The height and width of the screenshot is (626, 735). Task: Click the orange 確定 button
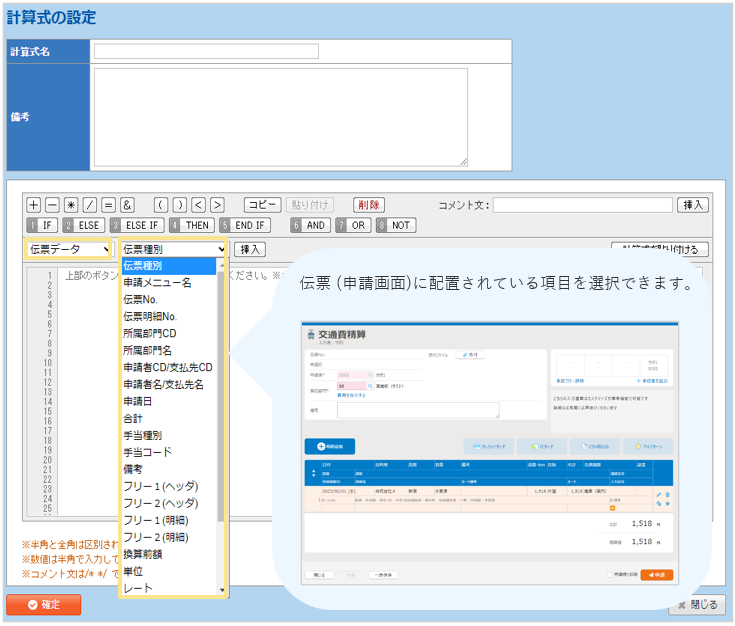[43, 605]
